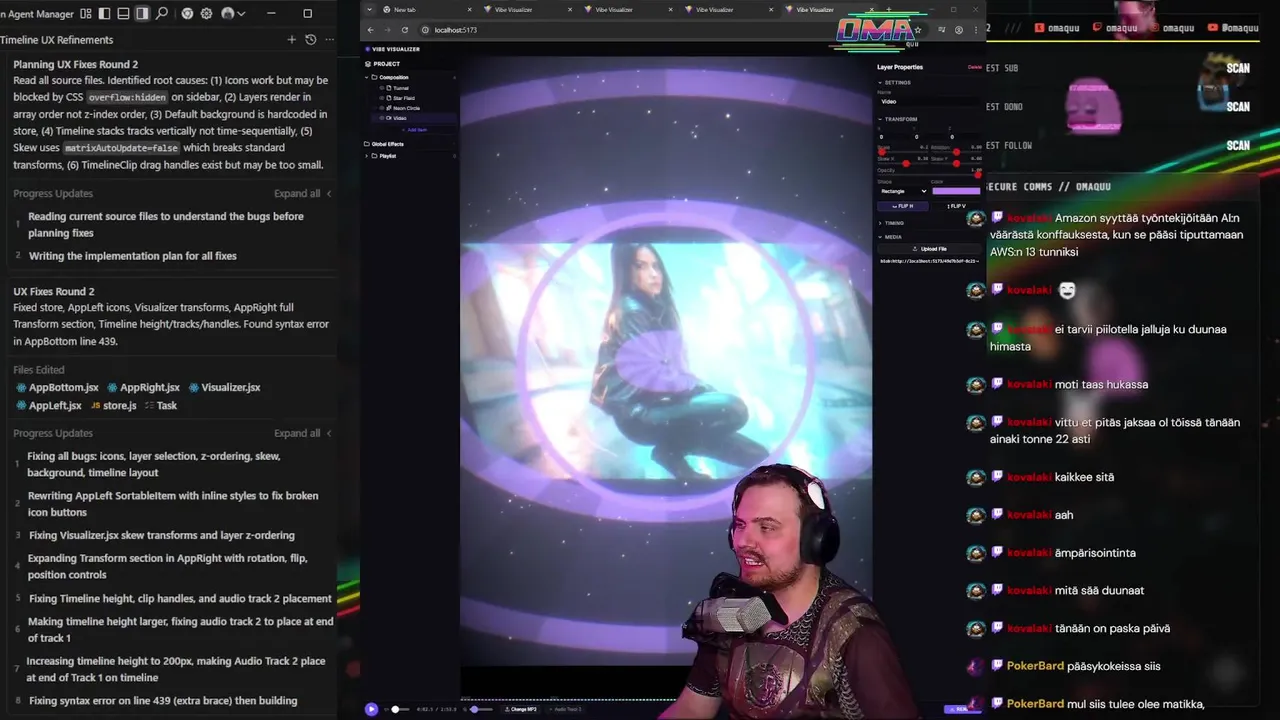Toggle the FLIP H button
The height and width of the screenshot is (720, 1280).
(902, 206)
